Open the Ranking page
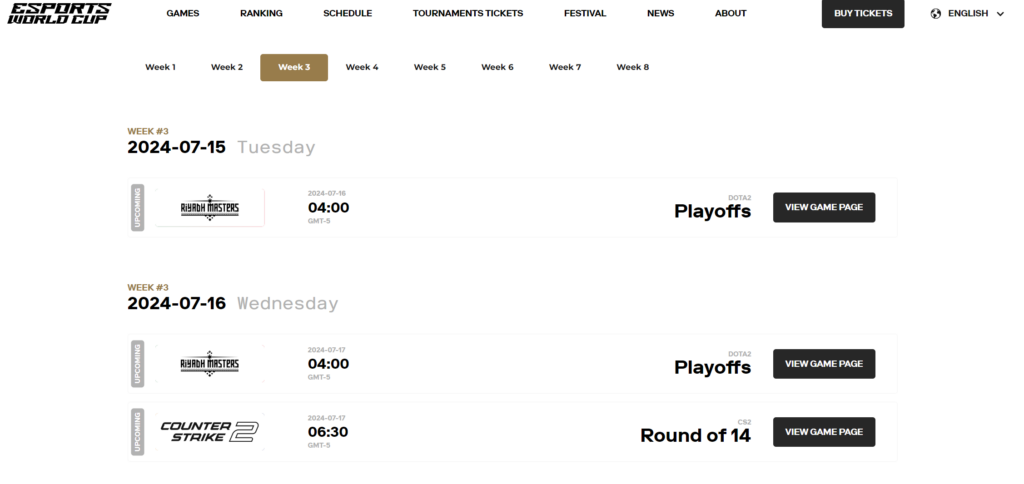This screenshot has width=1024, height=484. point(261,13)
